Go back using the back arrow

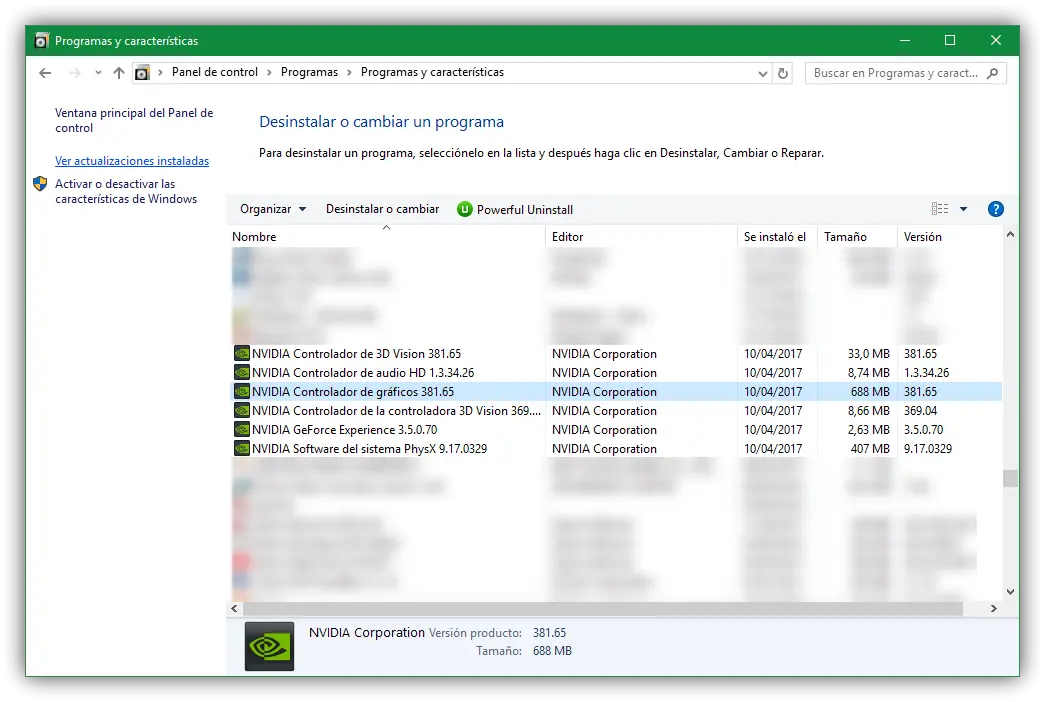pos(45,73)
